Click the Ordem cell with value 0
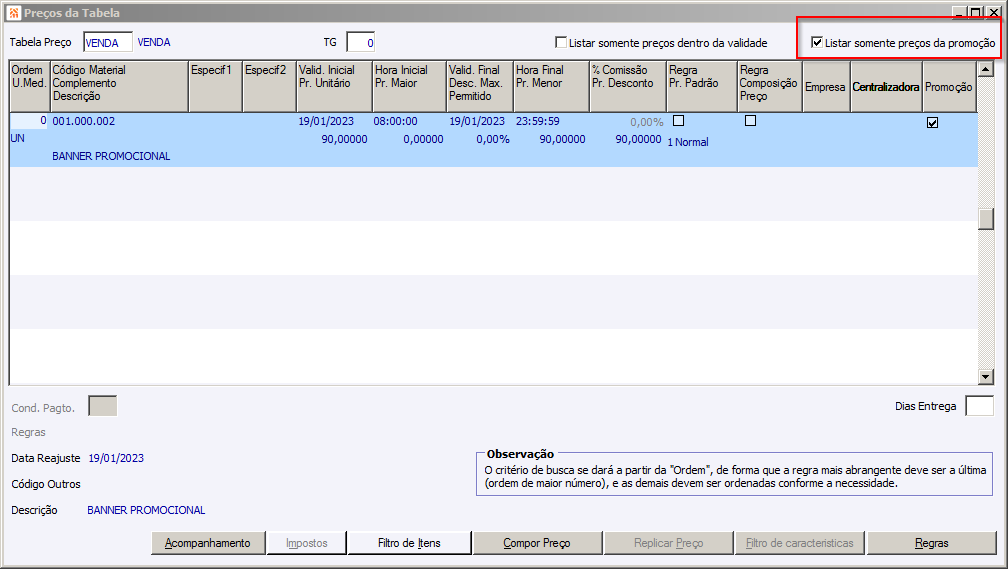 (29, 121)
